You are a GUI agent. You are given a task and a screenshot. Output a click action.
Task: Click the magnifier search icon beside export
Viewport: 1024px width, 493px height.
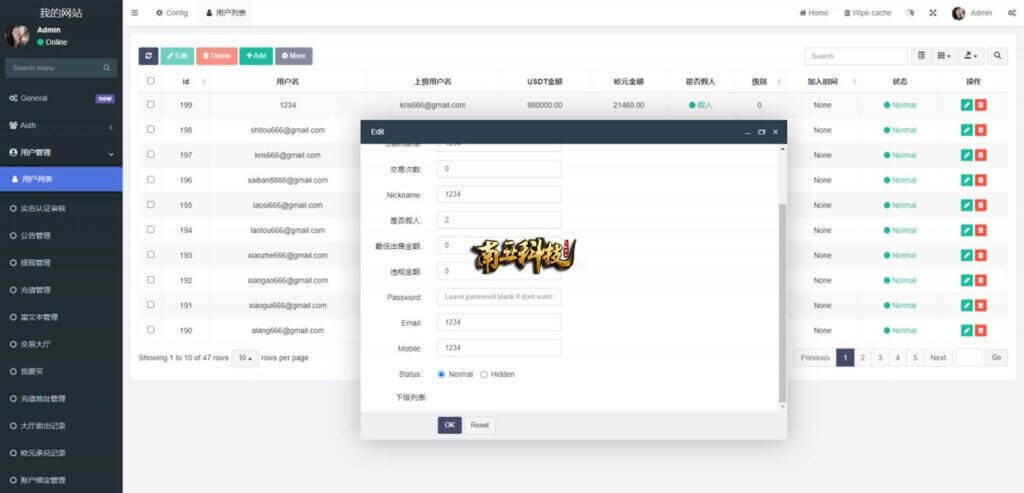997,56
